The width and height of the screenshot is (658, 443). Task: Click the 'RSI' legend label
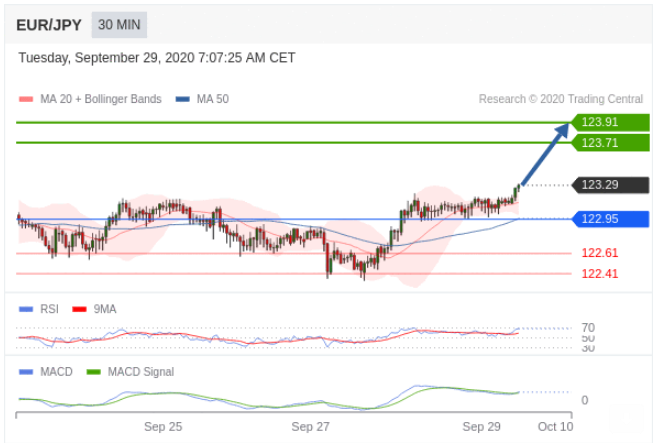click(50, 309)
